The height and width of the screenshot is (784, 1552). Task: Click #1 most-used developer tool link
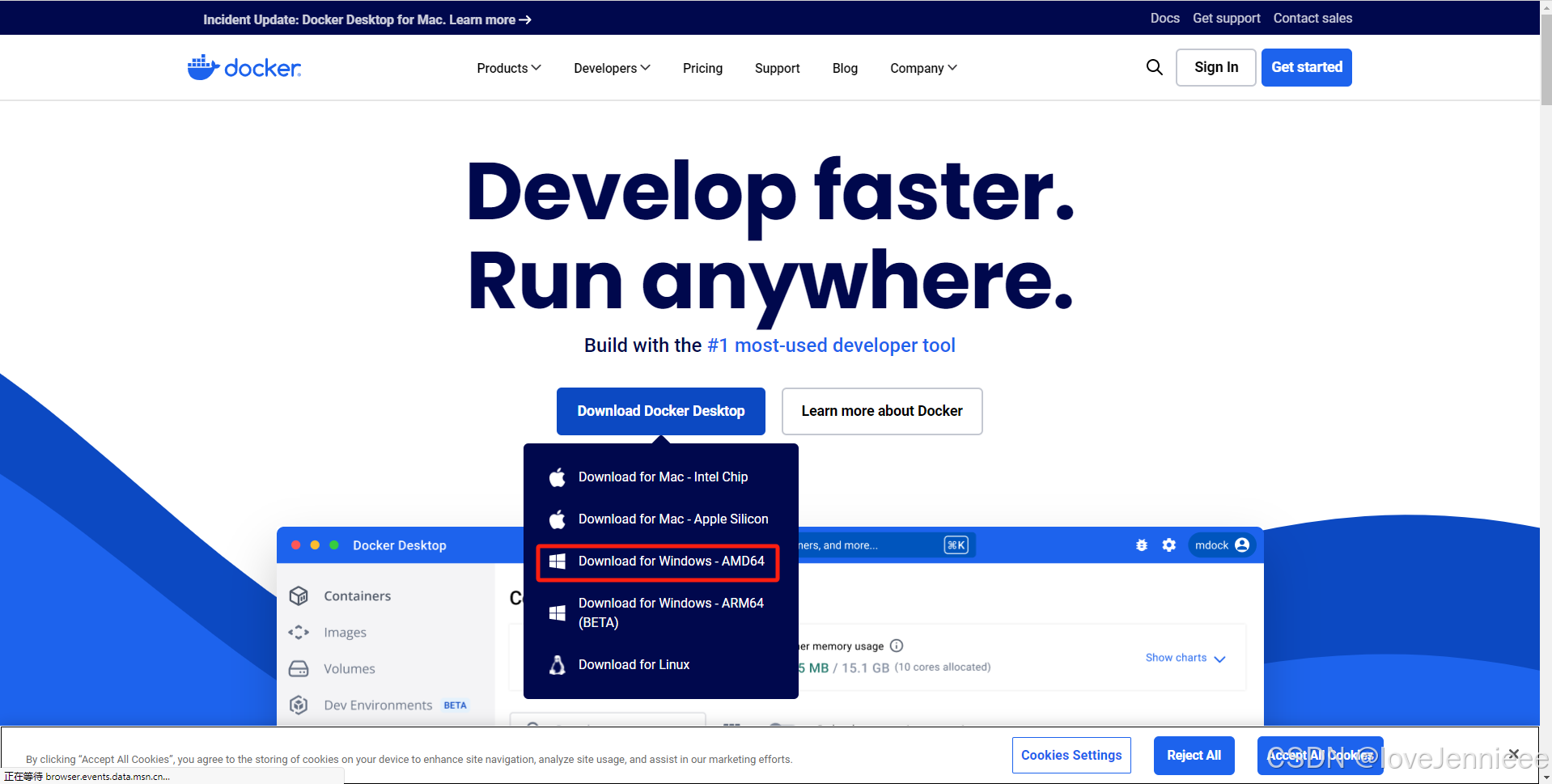click(831, 345)
